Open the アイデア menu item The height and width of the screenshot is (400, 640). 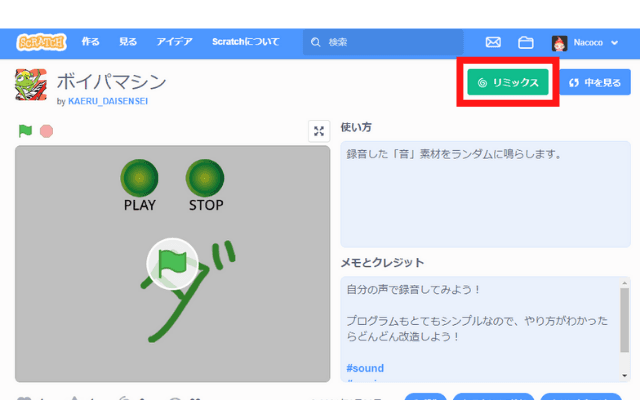[x=174, y=42]
